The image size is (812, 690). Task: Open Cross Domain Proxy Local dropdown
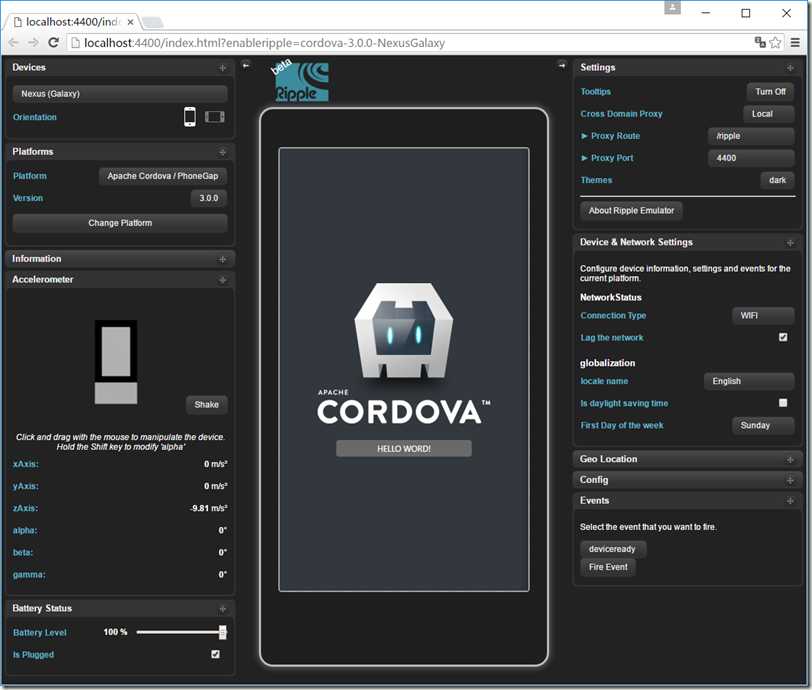tap(768, 113)
